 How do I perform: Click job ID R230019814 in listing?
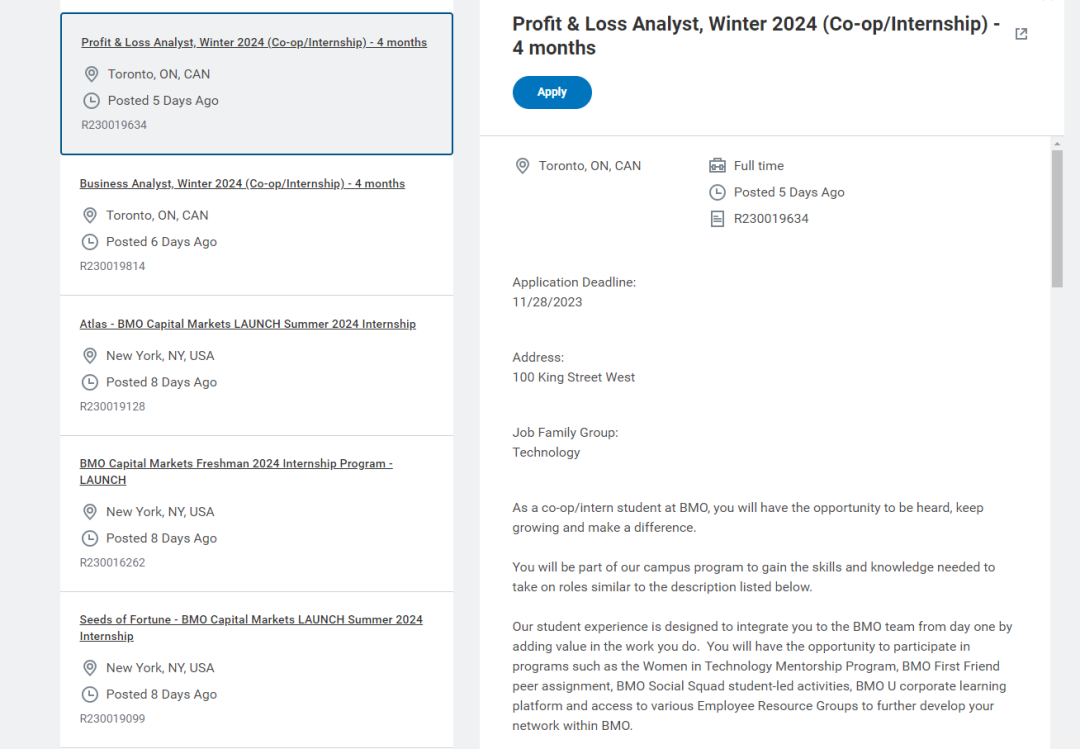pos(112,266)
